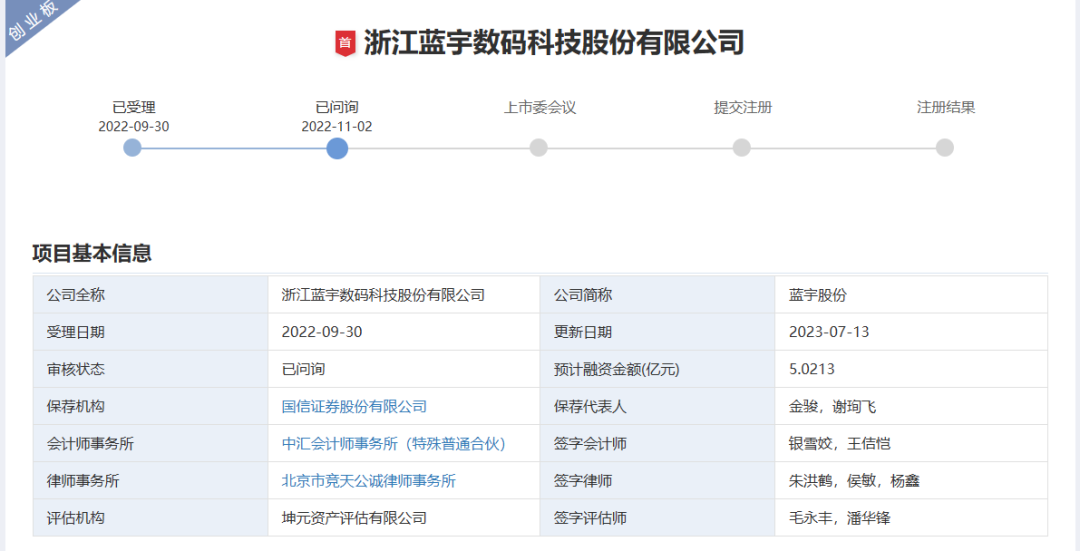The image size is (1080, 551).
Task: Click the signing accountants 银雪姣，王佶恺
Action: point(839,444)
